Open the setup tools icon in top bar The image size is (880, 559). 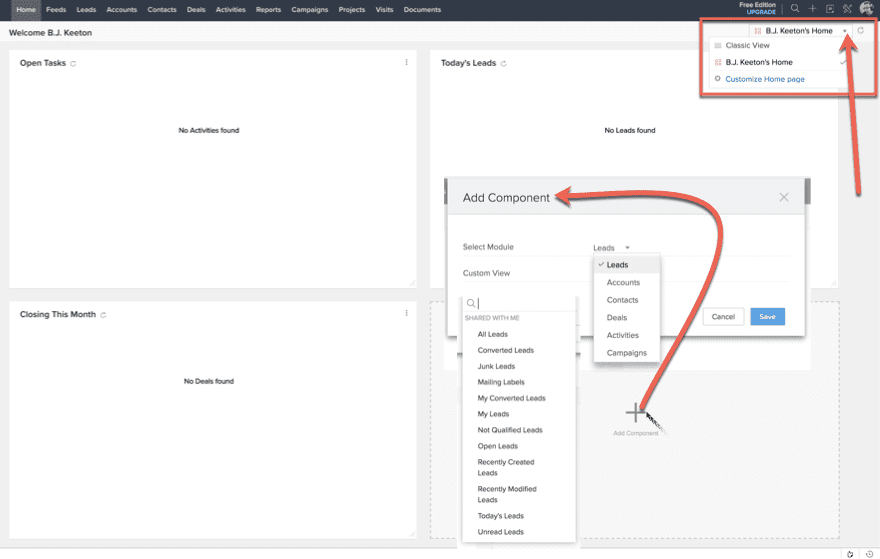point(847,9)
